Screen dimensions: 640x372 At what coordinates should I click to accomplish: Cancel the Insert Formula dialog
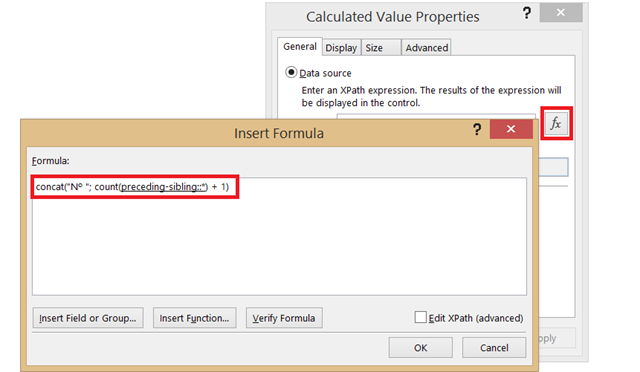494,347
